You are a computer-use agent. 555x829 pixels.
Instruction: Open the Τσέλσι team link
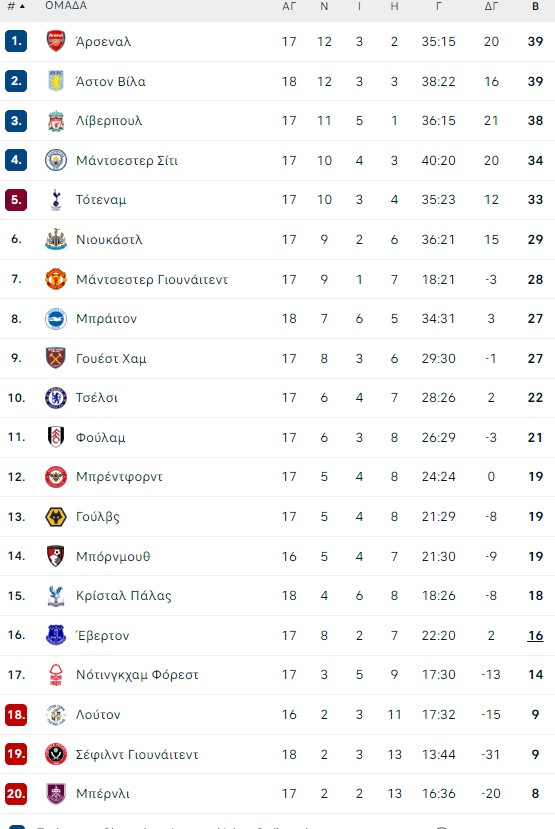97,398
